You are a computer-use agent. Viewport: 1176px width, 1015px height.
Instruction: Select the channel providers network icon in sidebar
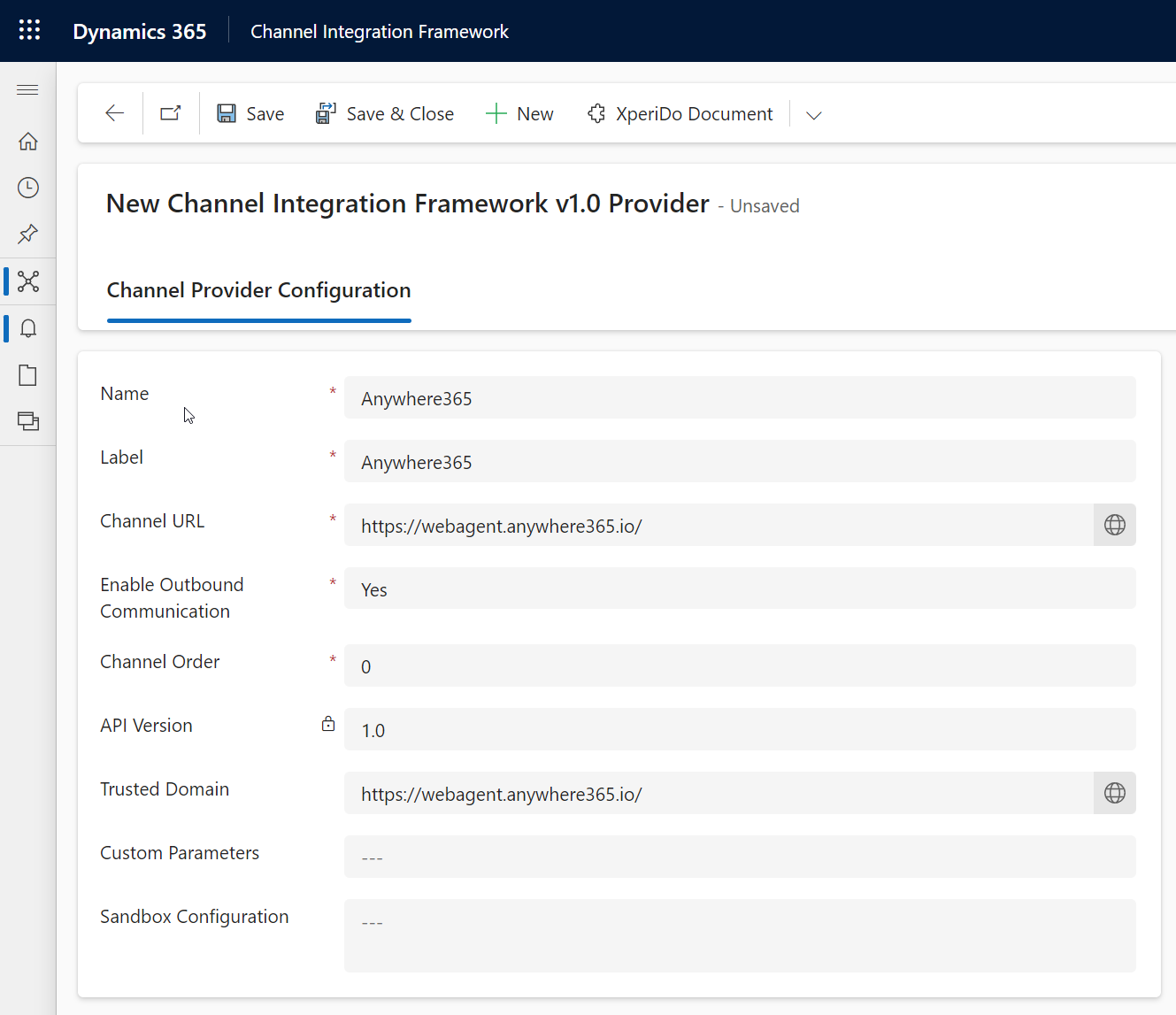point(27,281)
